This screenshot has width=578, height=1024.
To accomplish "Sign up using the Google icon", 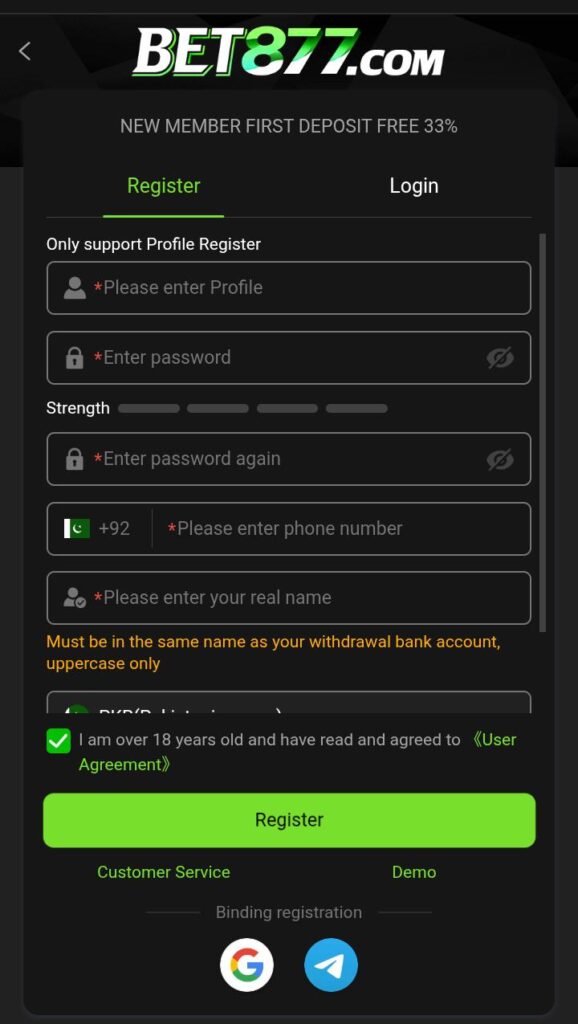I will tap(247, 964).
